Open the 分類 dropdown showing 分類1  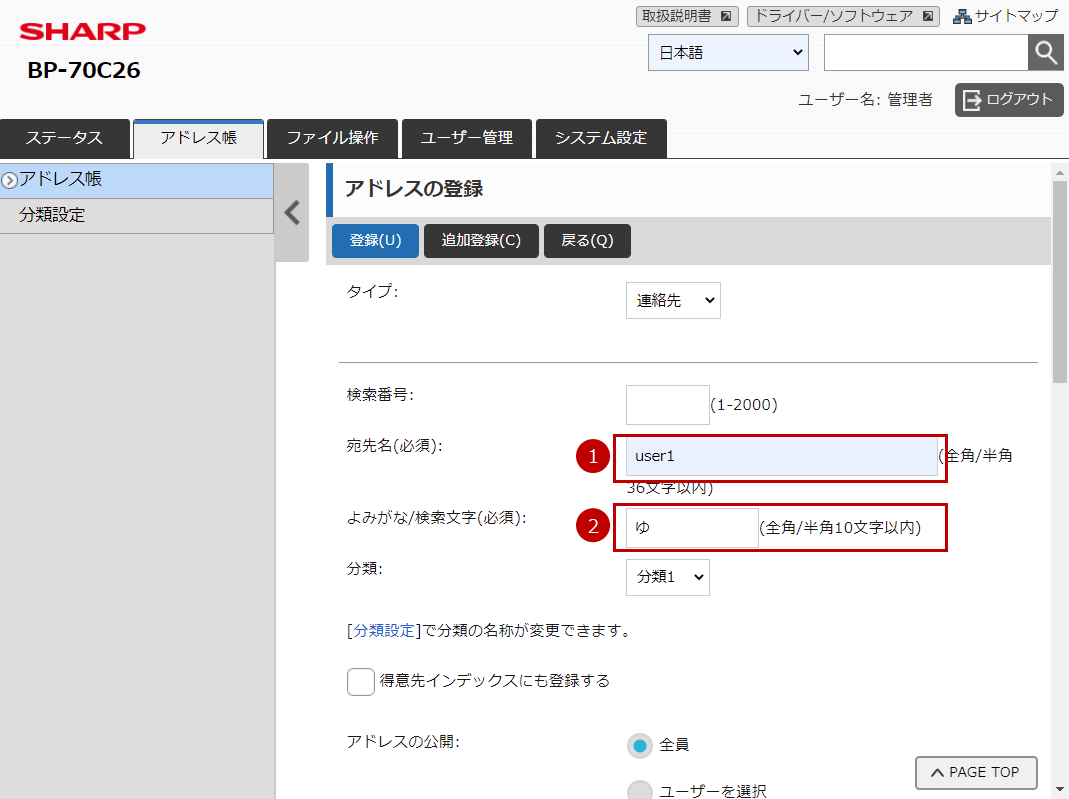click(667, 577)
